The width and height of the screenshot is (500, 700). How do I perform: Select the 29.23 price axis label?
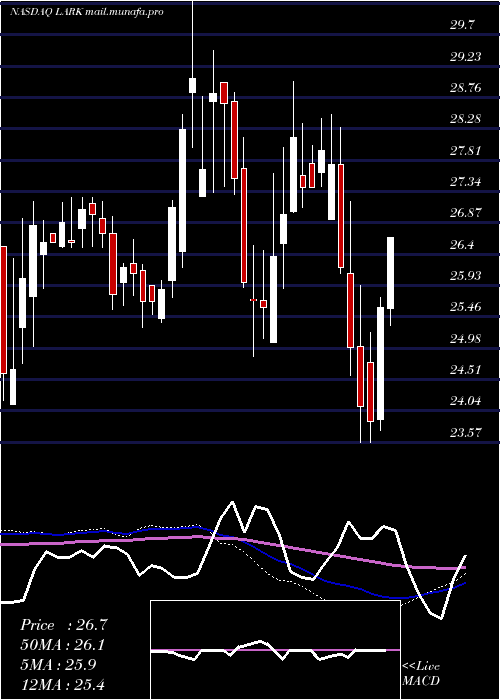pyautogui.click(x=465, y=56)
